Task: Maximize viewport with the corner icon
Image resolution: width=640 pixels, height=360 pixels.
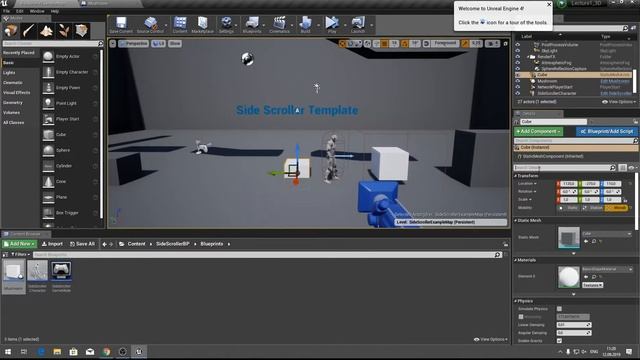Action: tap(505, 44)
